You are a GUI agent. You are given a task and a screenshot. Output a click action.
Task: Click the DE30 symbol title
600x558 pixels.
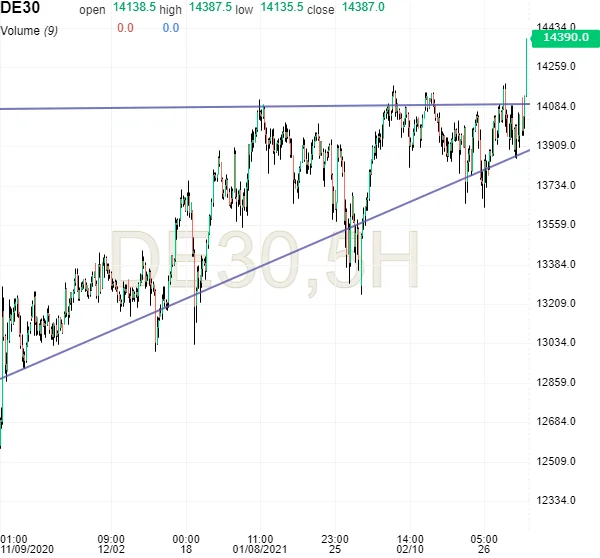tap(20, 9)
